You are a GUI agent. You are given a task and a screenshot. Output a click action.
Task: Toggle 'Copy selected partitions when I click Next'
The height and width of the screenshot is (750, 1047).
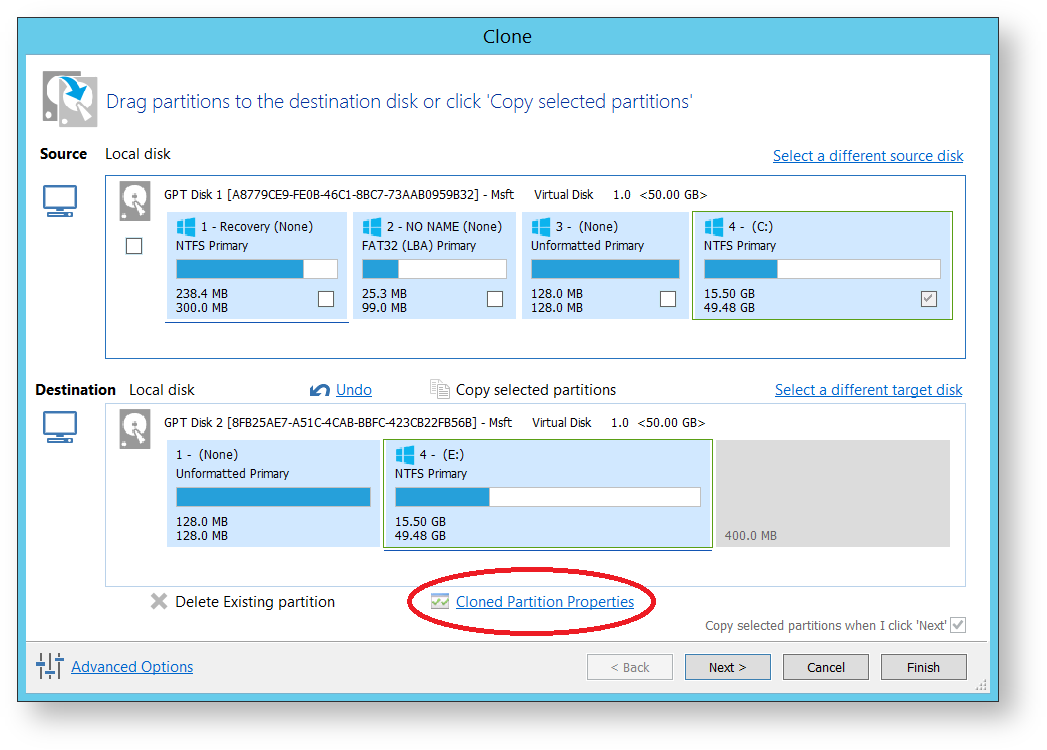pos(958,625)
